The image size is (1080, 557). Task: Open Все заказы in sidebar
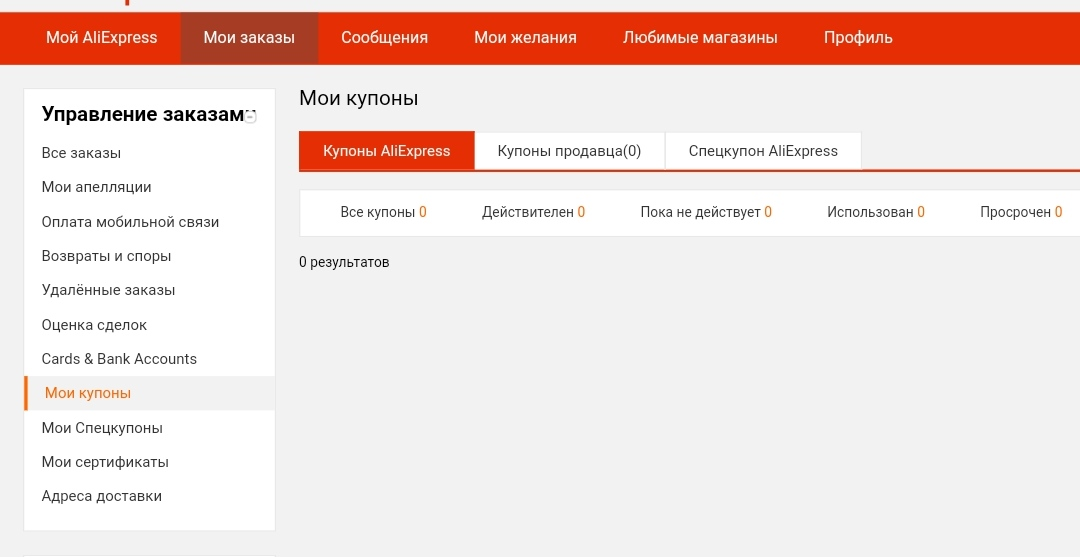pos(81,153)
